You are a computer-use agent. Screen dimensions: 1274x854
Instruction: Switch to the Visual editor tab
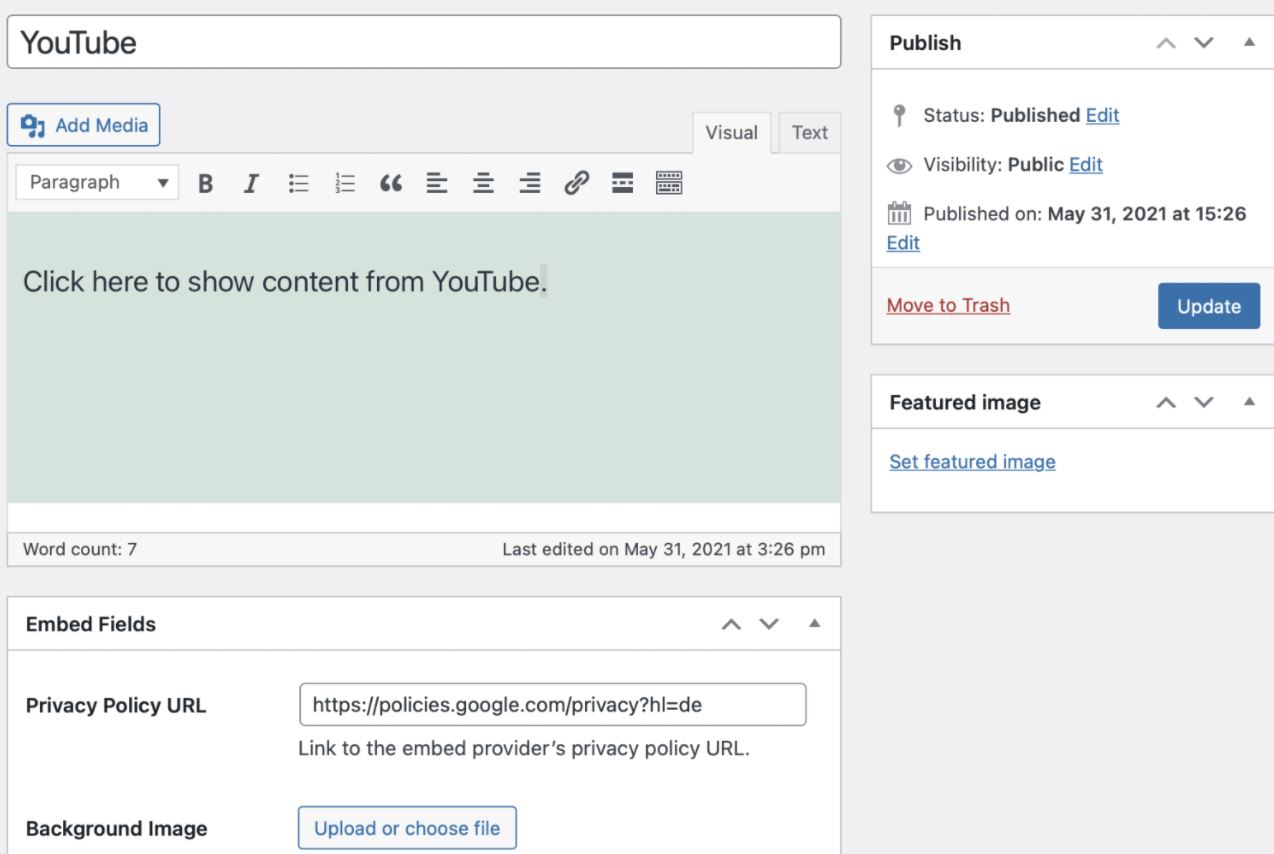pyautogui.click(x=732, y=133)
